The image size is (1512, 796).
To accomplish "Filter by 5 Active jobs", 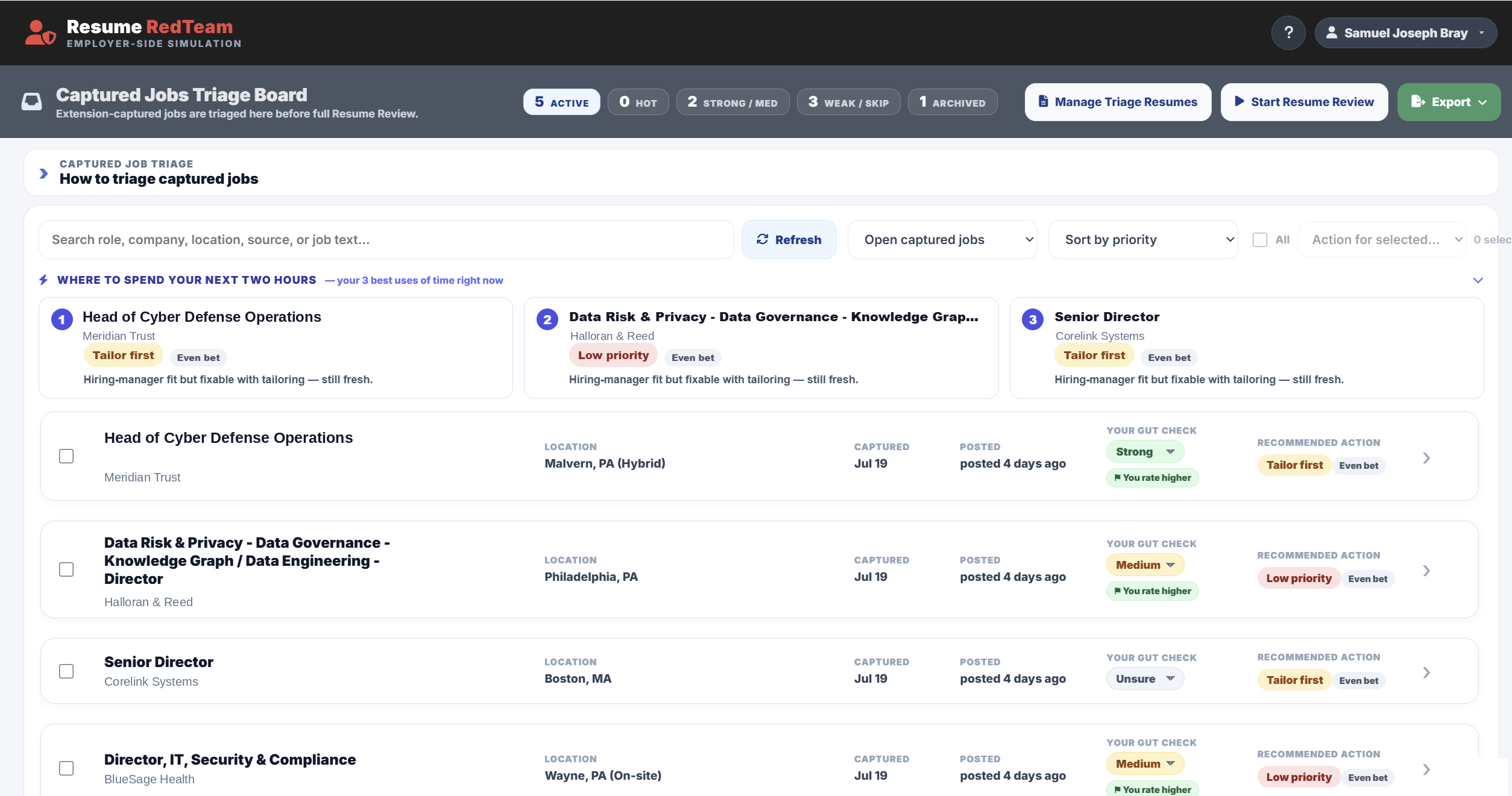I will point(561,102).
